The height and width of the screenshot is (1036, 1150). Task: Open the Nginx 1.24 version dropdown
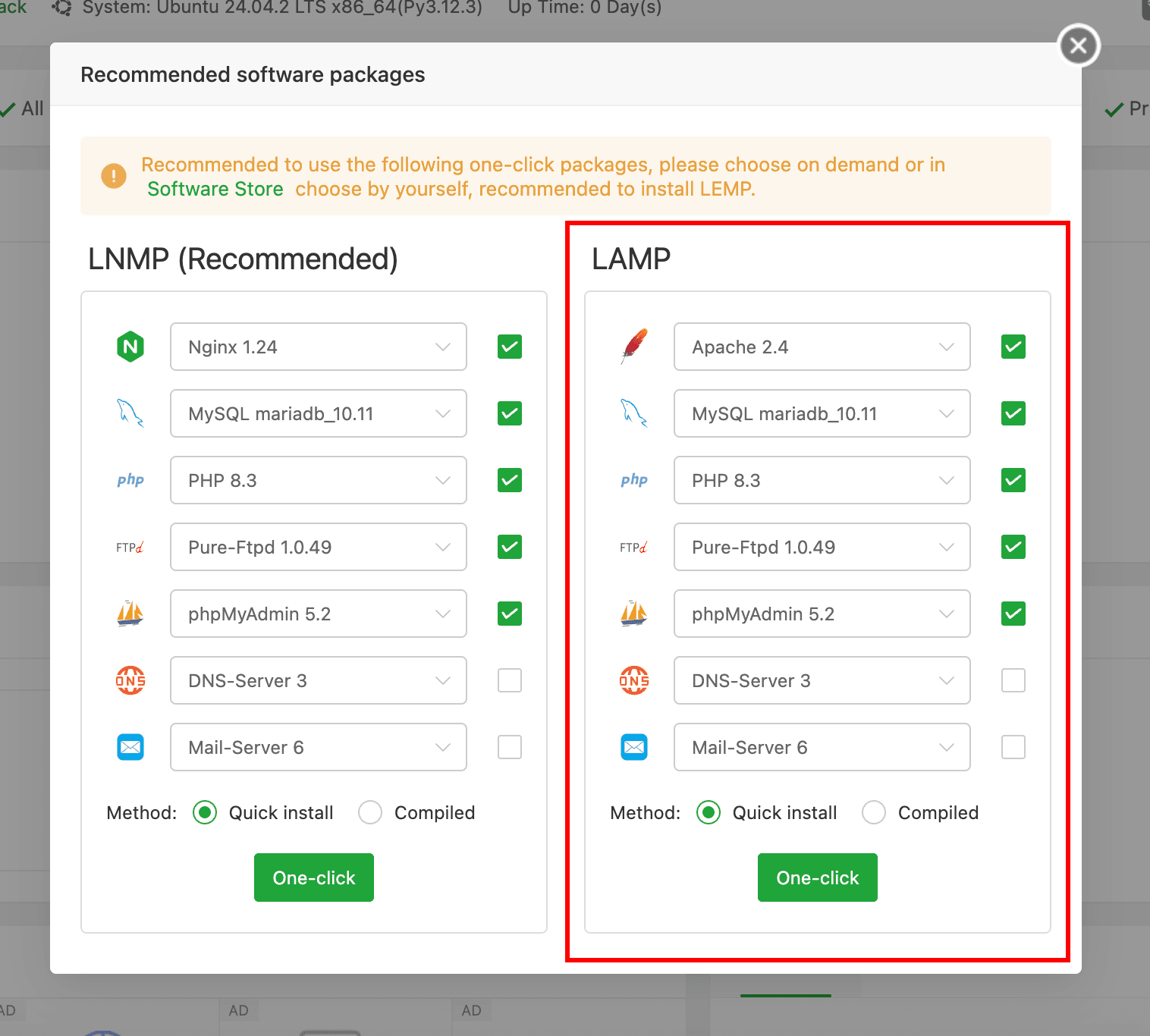319,347
